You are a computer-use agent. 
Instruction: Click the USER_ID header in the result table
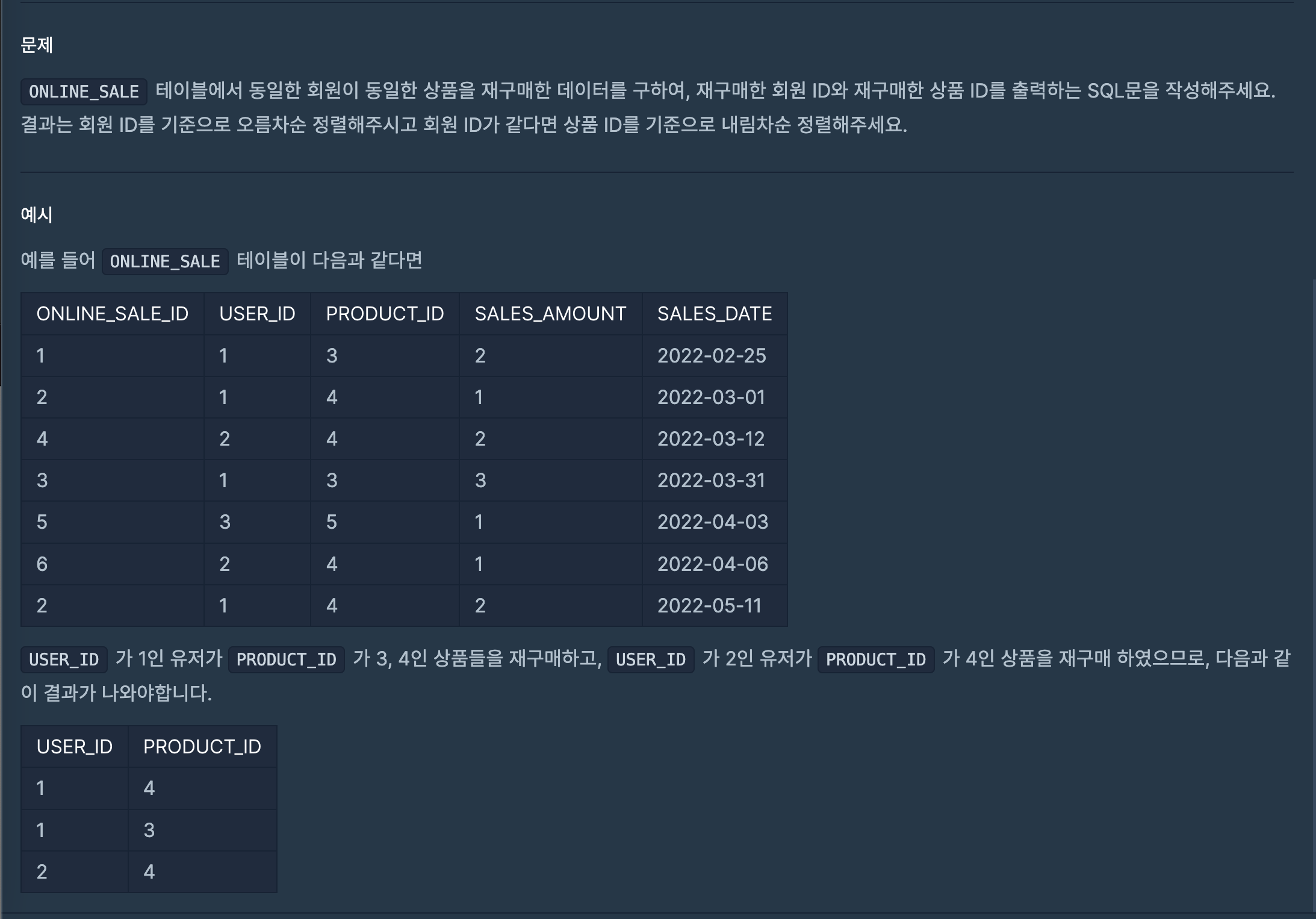[74, 747]
